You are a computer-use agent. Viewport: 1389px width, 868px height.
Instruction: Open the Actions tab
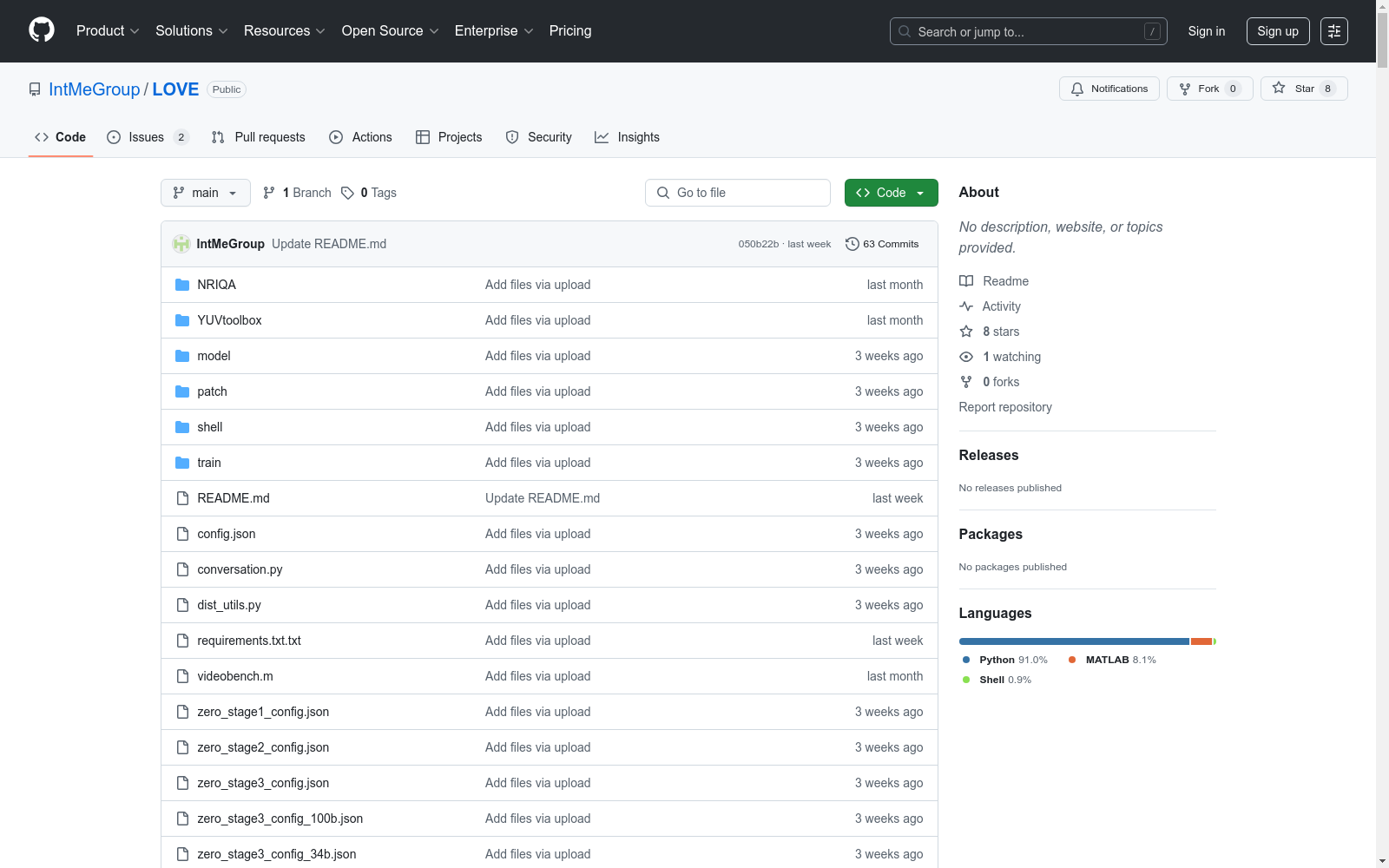[361, 137]
